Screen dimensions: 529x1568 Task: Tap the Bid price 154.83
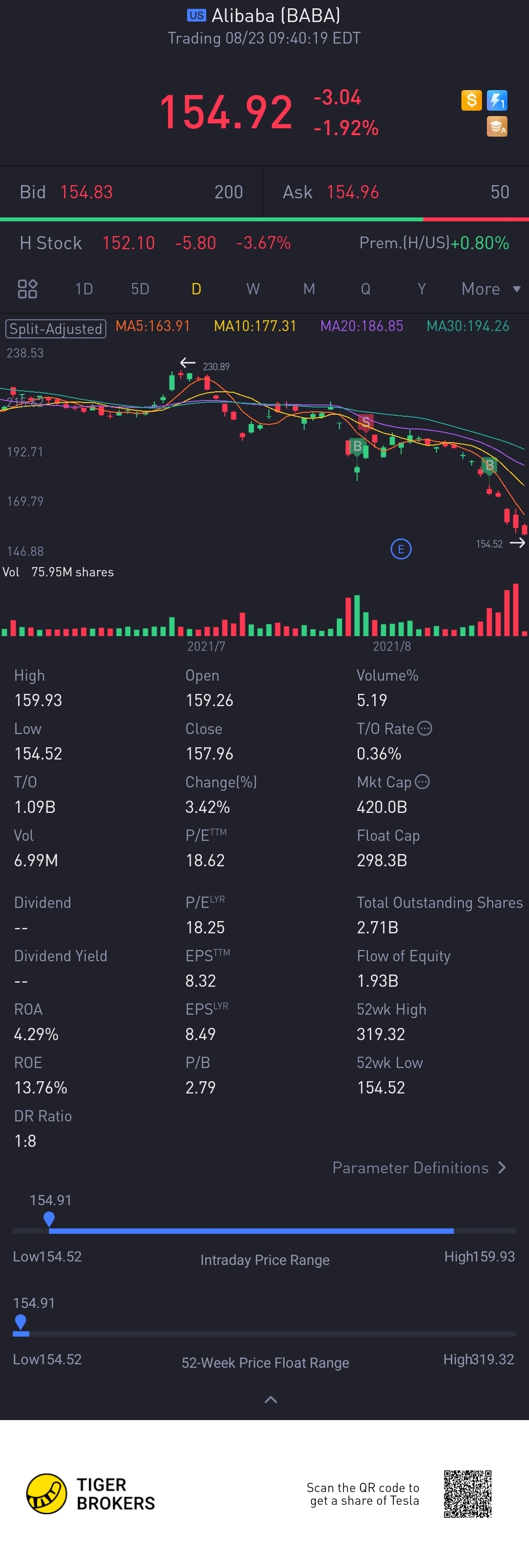point(86,192)
